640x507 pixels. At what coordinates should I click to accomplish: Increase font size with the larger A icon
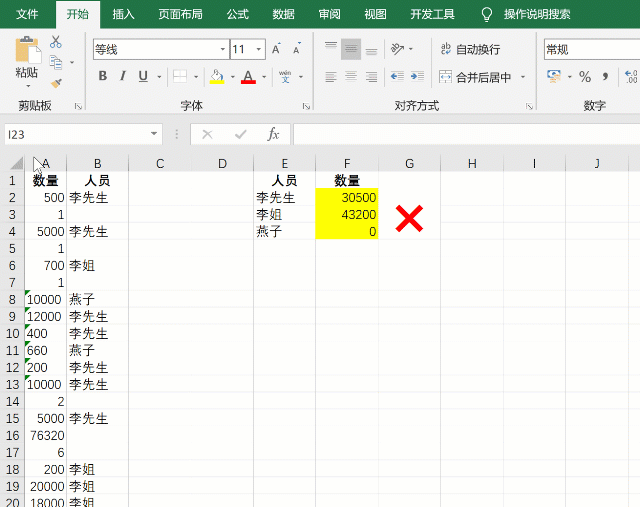[x=278, y=49]
